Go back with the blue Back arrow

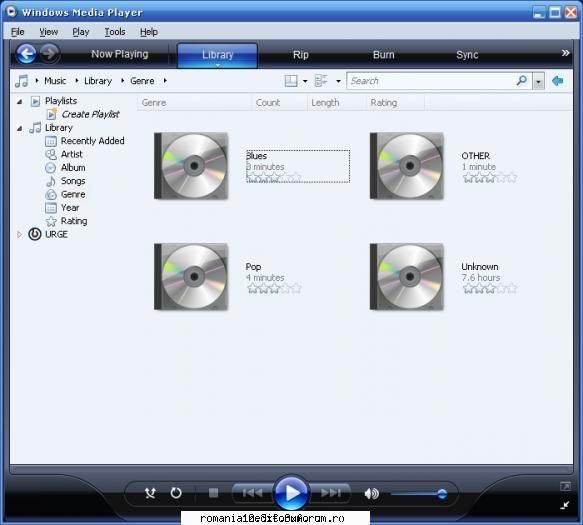point(26,54)
